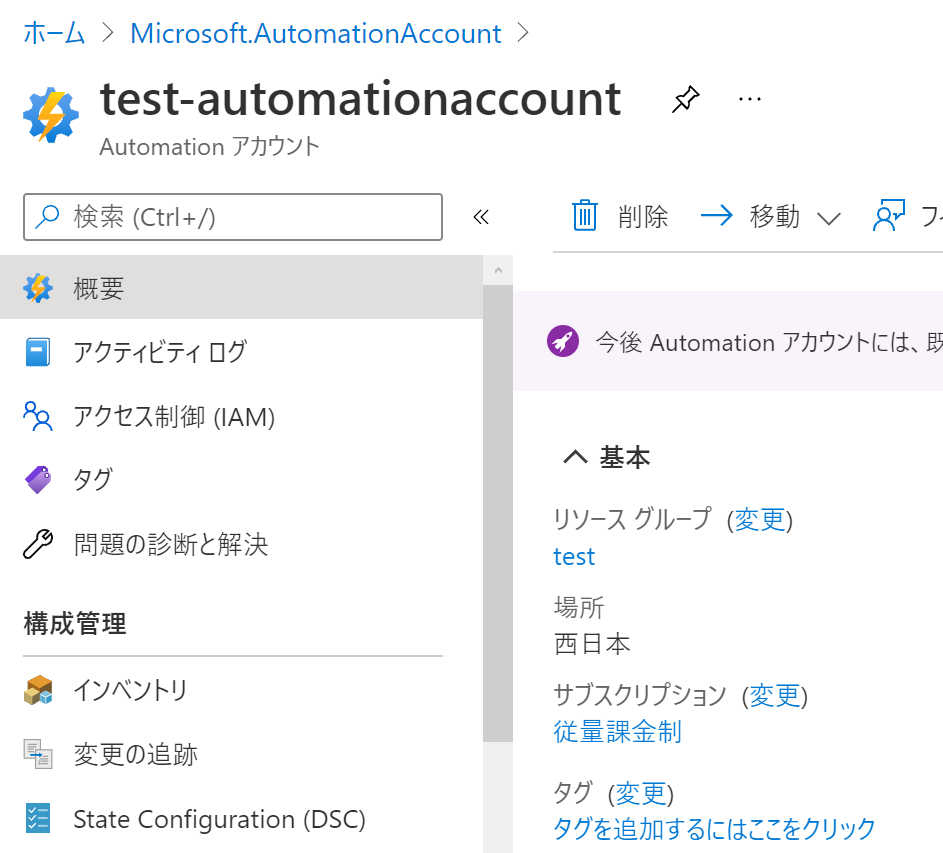Viewport: 943px width, 853px height.
Task: Open the 概要 overview menu item
Action: click(x=241, y=288)
